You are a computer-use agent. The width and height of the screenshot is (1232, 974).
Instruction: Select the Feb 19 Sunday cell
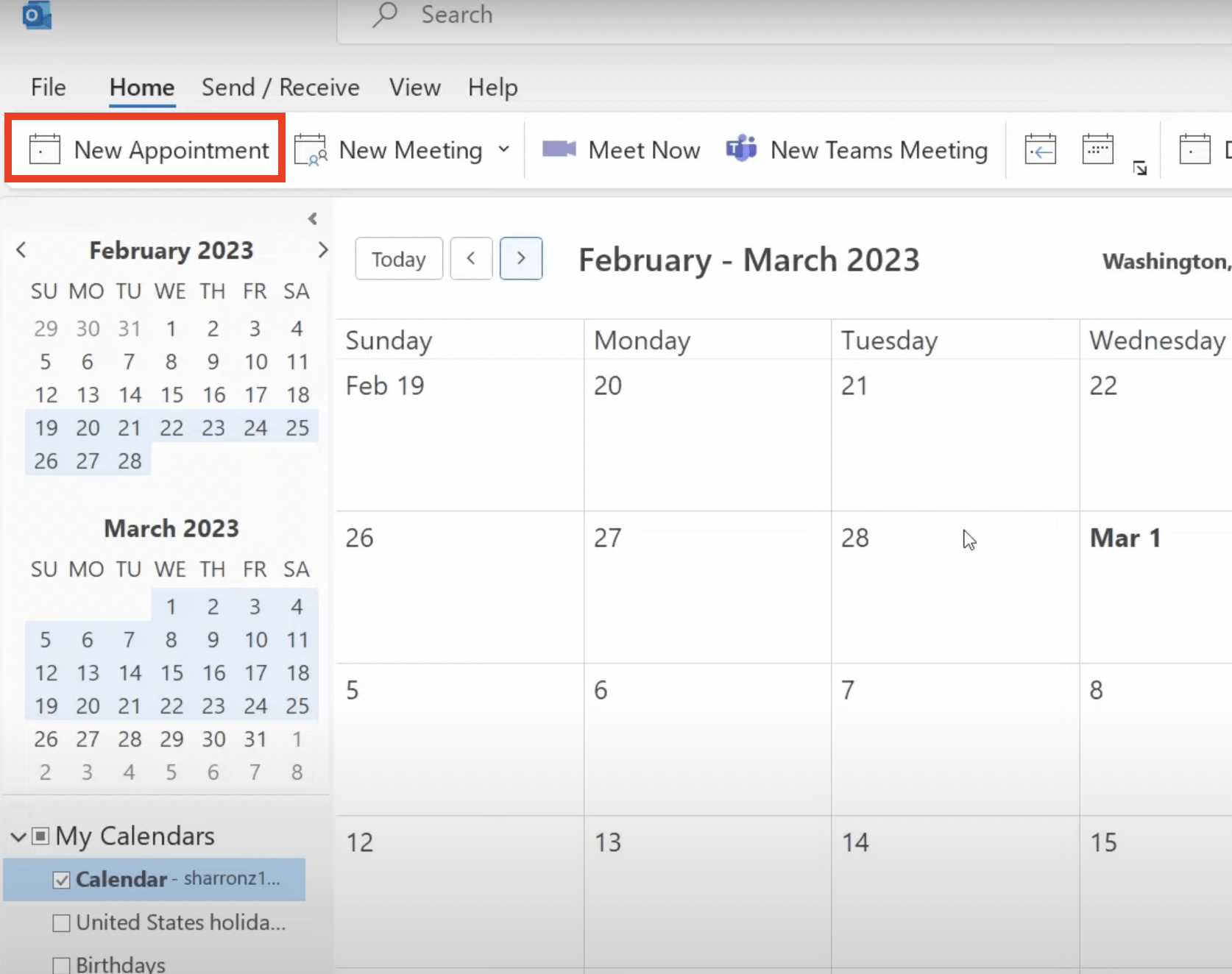[x=460, y=435]
